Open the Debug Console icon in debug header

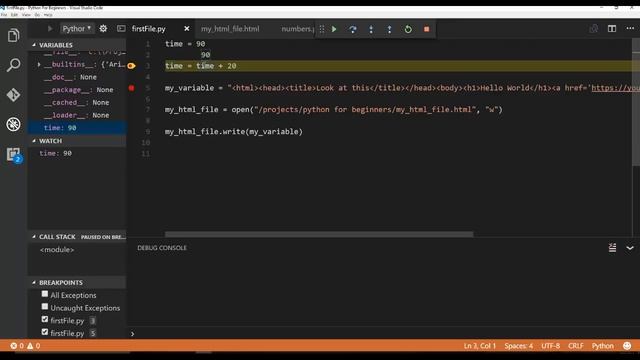pos(121,29)
